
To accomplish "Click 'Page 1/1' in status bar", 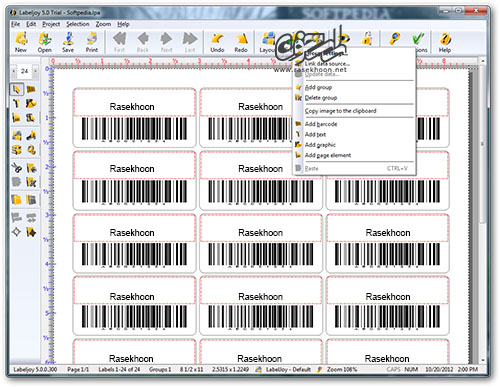I will click(x=78, y=369).
